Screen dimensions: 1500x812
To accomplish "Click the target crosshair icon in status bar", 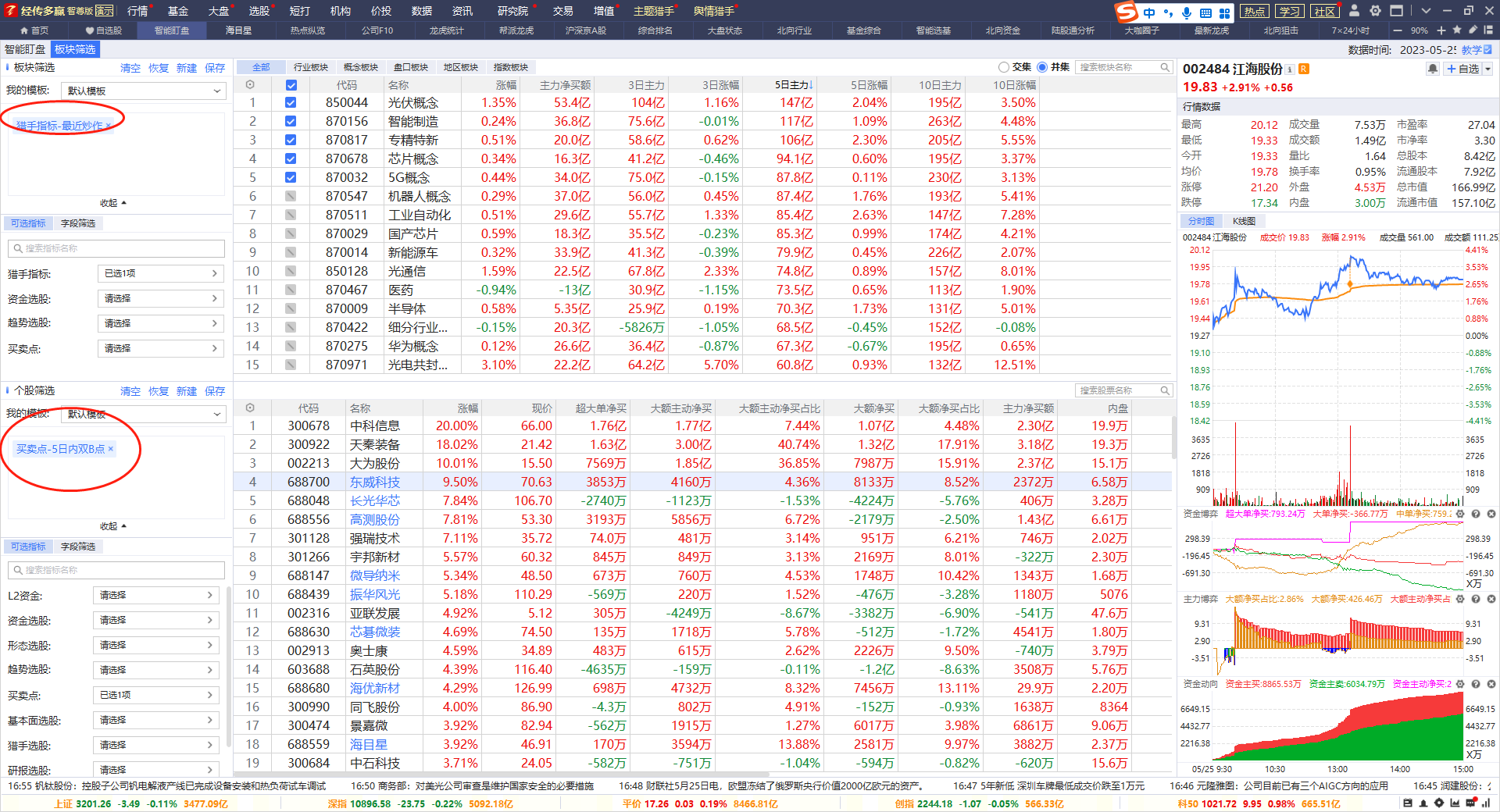I will pos(1439,803).
